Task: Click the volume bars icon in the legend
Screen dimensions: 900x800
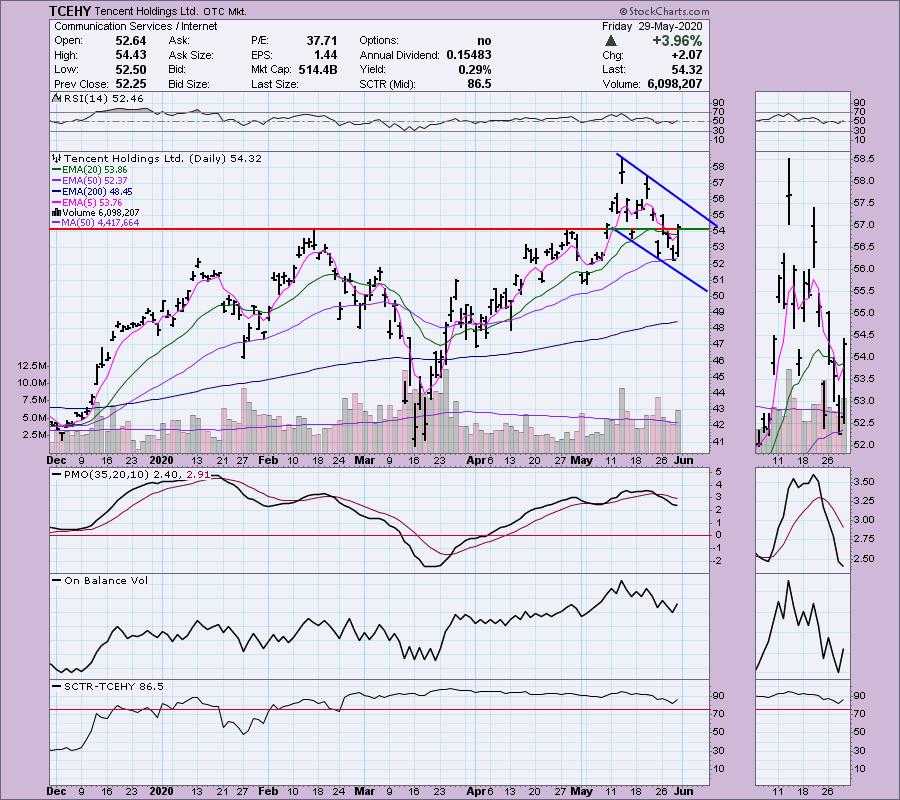Action: click(57, 212)
